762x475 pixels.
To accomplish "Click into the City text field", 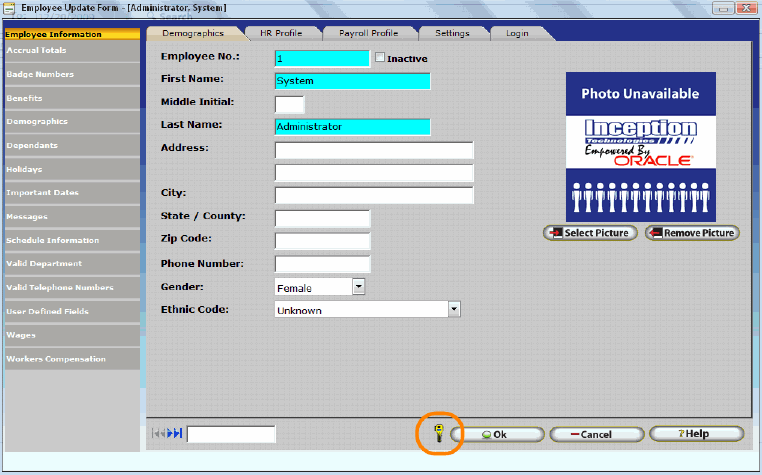I will [x=374, y=195].
